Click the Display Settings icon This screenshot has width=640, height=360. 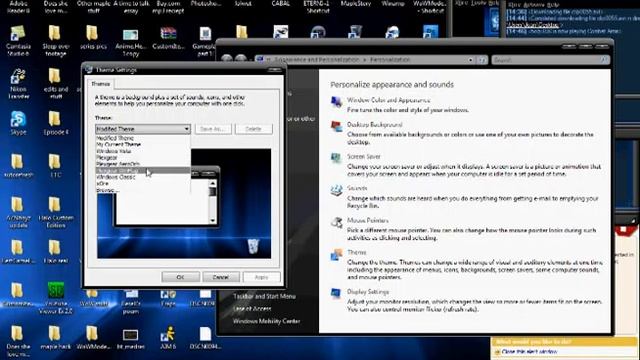(336, 293)
